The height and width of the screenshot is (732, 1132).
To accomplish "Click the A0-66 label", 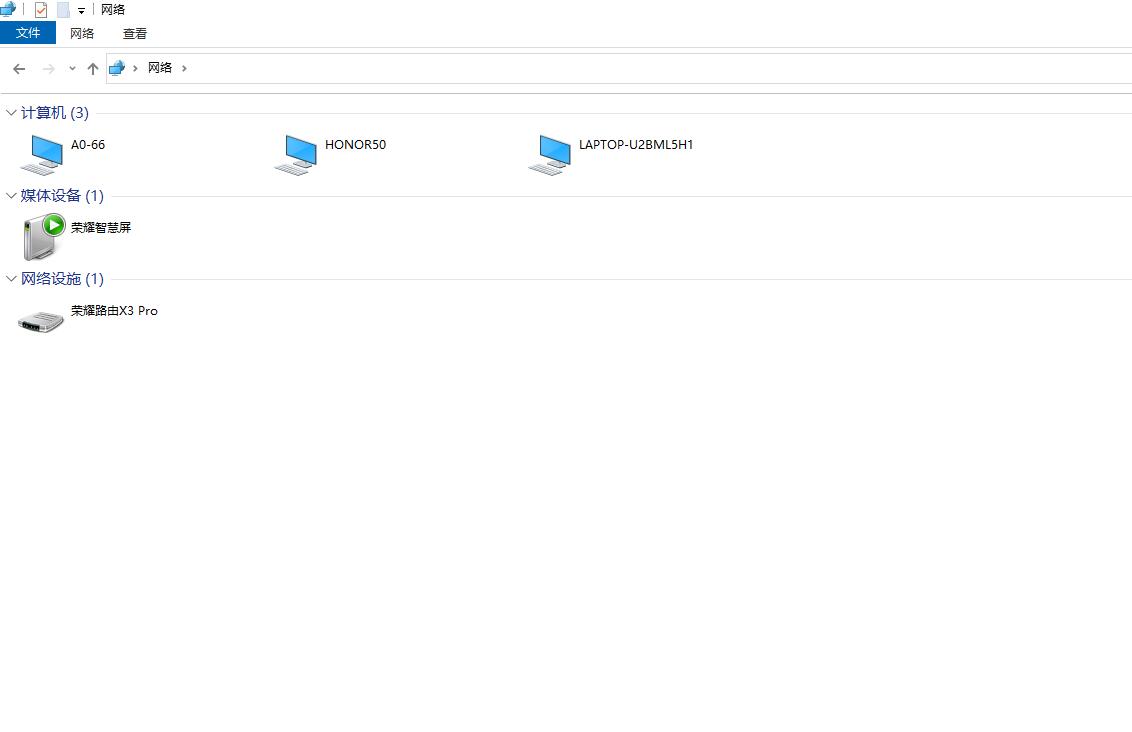I will [88, 144].
